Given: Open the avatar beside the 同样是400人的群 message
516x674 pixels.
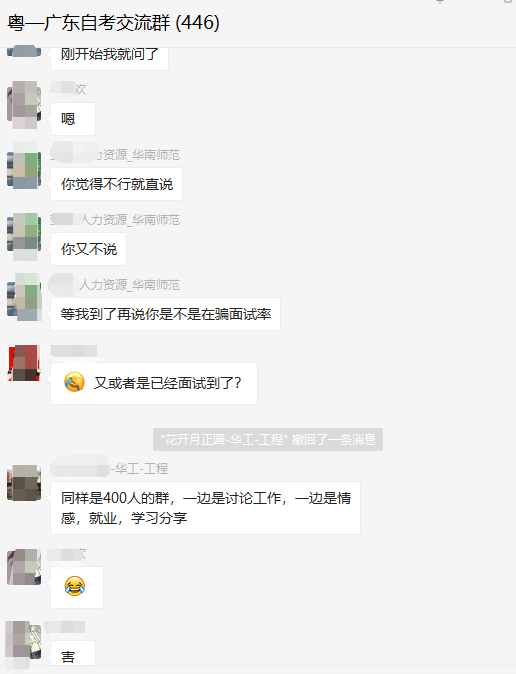Looking at the screenshot, I should click(24, 483).
